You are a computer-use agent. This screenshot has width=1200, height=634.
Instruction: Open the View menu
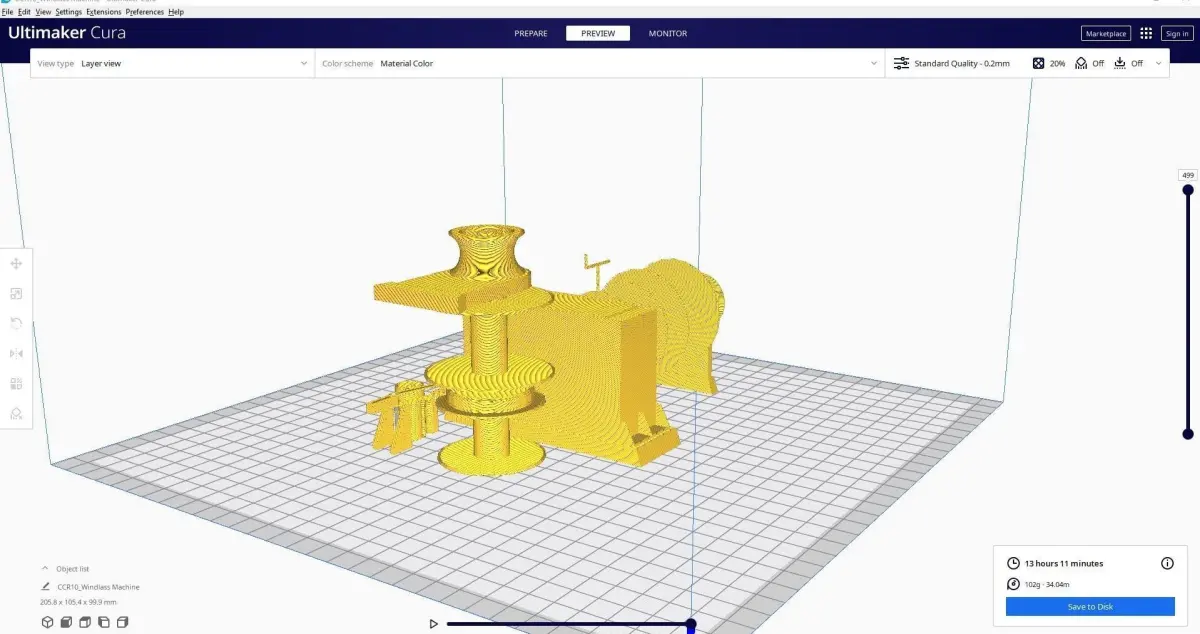(x=43, y=12)
